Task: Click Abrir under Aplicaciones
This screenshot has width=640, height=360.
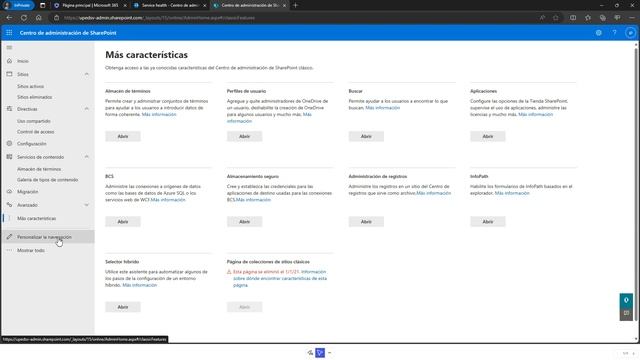Action: point(488,136)
